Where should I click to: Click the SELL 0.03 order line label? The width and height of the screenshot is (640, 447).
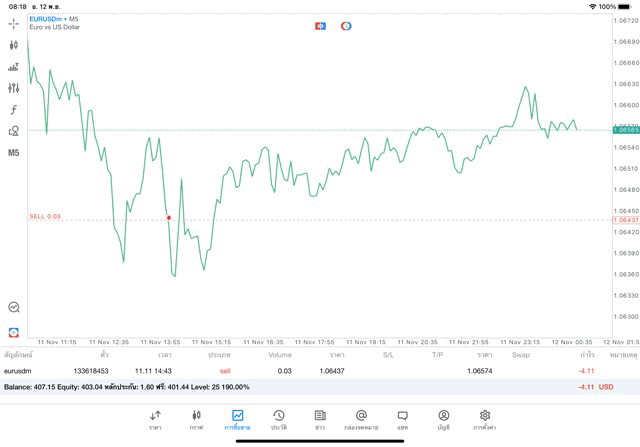(x=45, y=216)
